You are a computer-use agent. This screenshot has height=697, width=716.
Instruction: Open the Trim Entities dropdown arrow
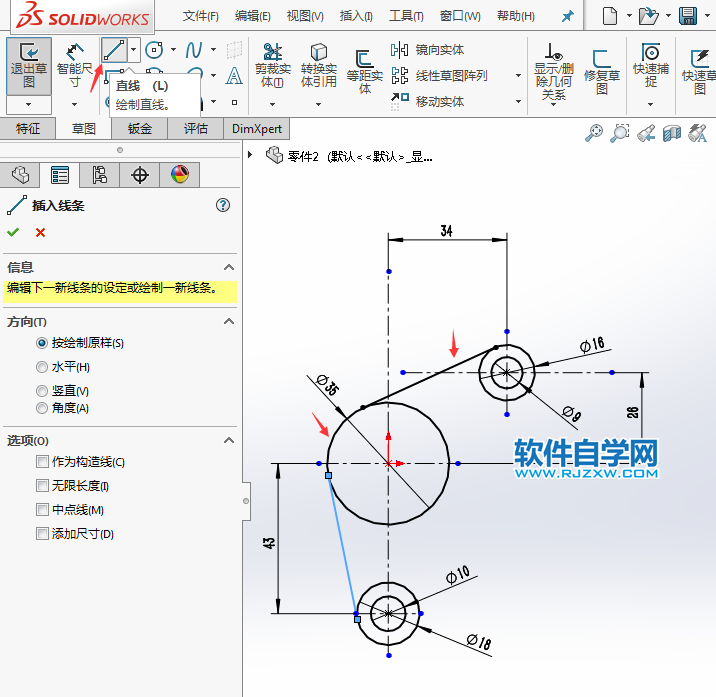tap(273, 105)
